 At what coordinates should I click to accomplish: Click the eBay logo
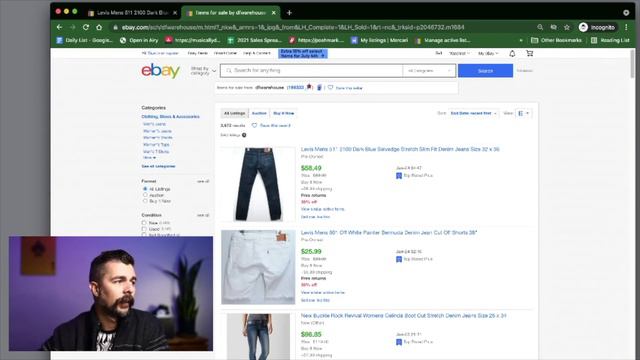click(160, 71)
